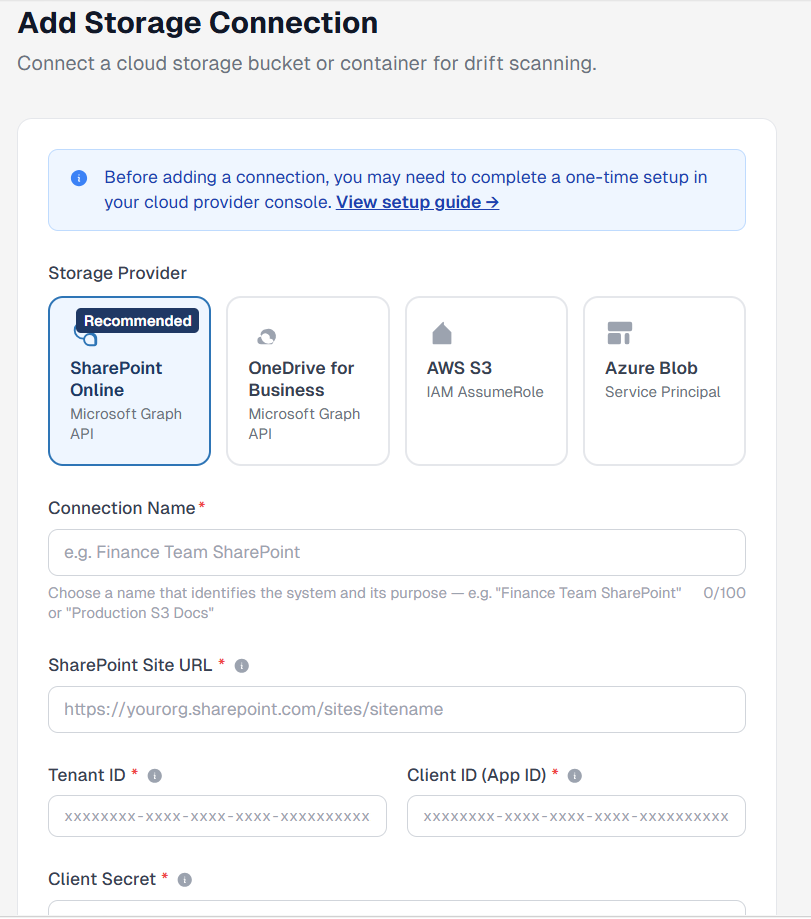
Task: Click the Client Secret label
Action: [x=102, y=879]
